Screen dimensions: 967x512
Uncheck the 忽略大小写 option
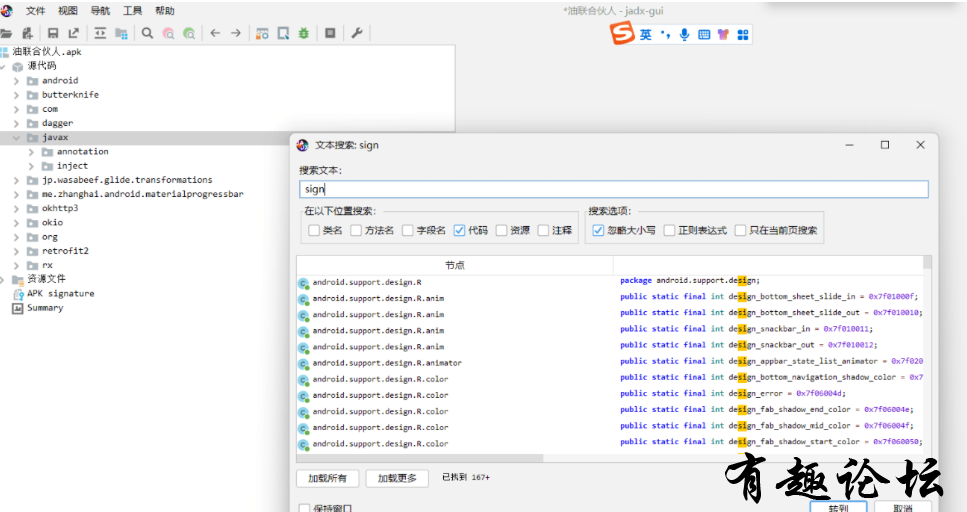[598, 230]
